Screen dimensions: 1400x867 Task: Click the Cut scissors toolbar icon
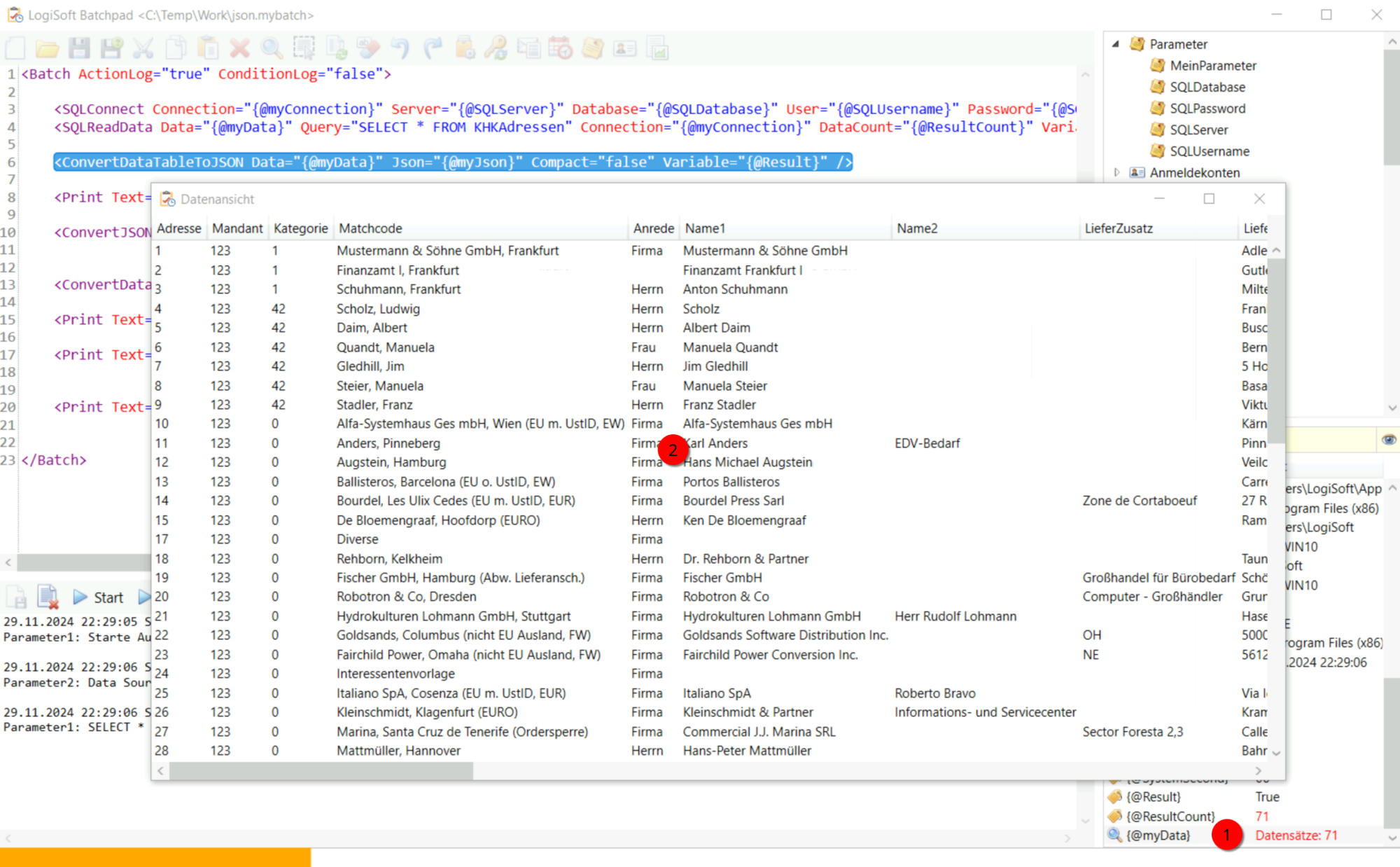143,48
